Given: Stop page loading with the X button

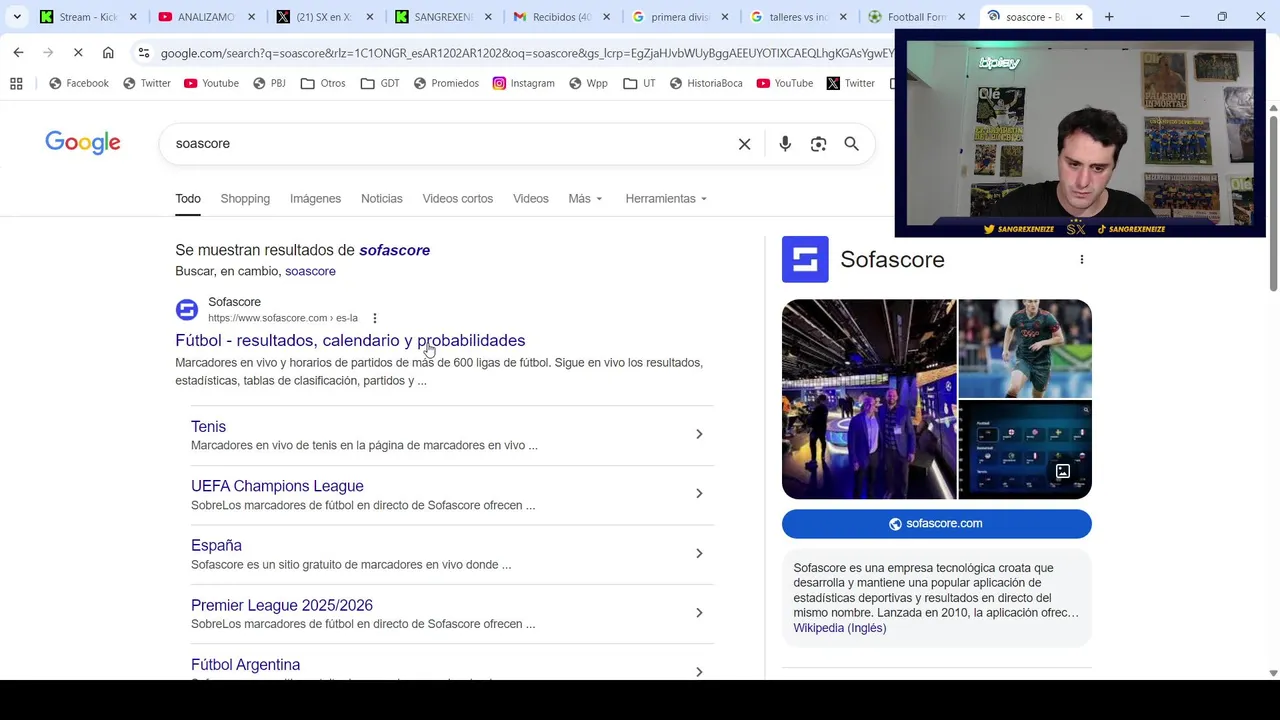Looking at the screenshot, I should coord(78,52).
